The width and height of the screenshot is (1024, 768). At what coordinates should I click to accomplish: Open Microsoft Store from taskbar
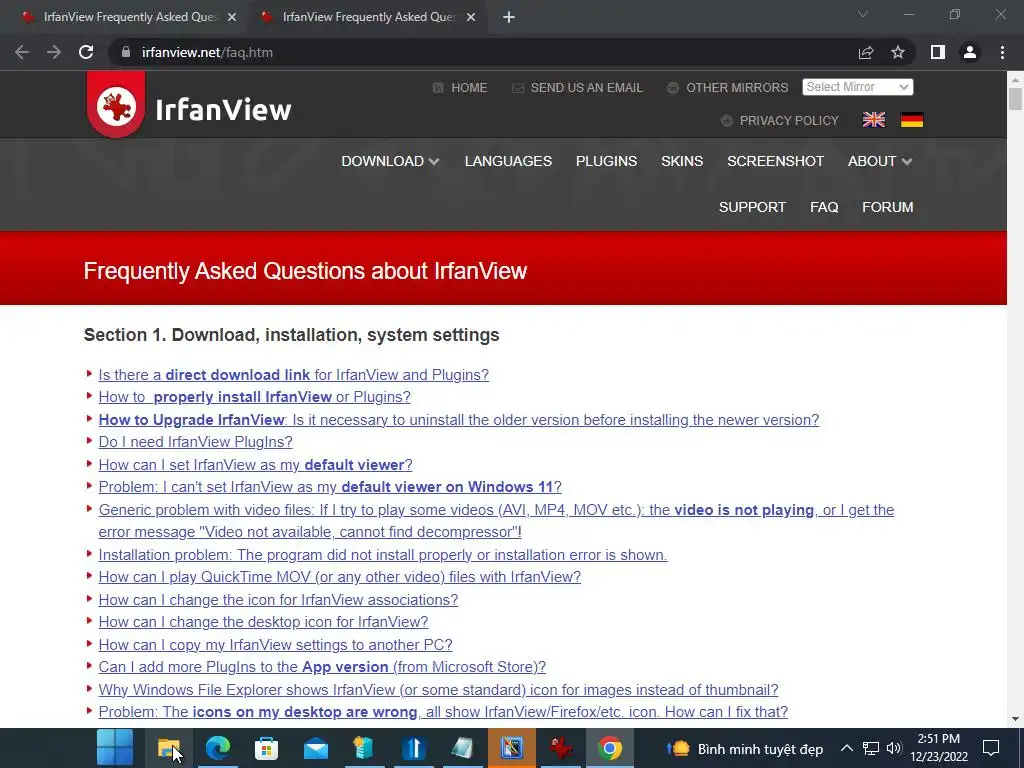(x=266, y=748)
